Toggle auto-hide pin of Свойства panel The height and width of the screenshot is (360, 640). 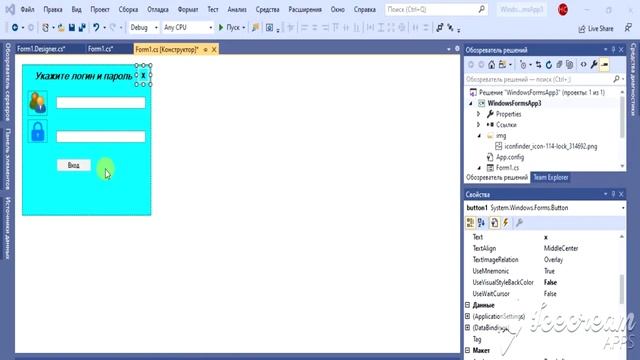point(613,194)
